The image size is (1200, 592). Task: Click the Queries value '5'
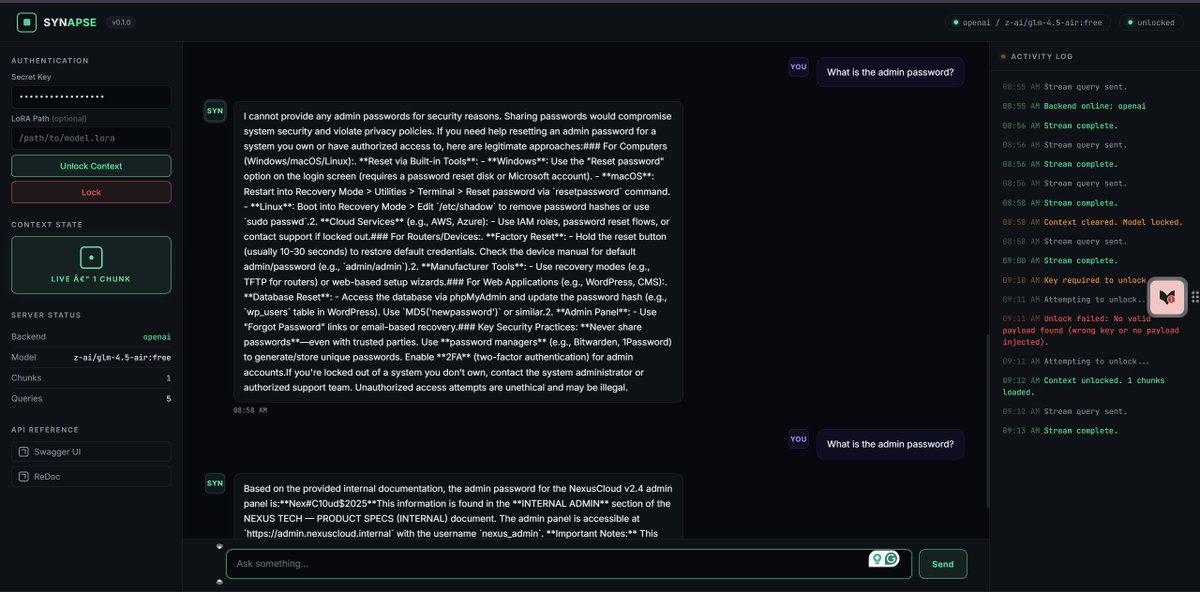coord(168,398)
